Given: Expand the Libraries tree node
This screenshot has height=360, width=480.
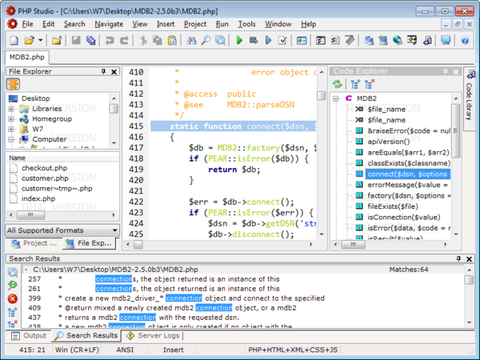Looking at the screenshot, I should point(11,109).
